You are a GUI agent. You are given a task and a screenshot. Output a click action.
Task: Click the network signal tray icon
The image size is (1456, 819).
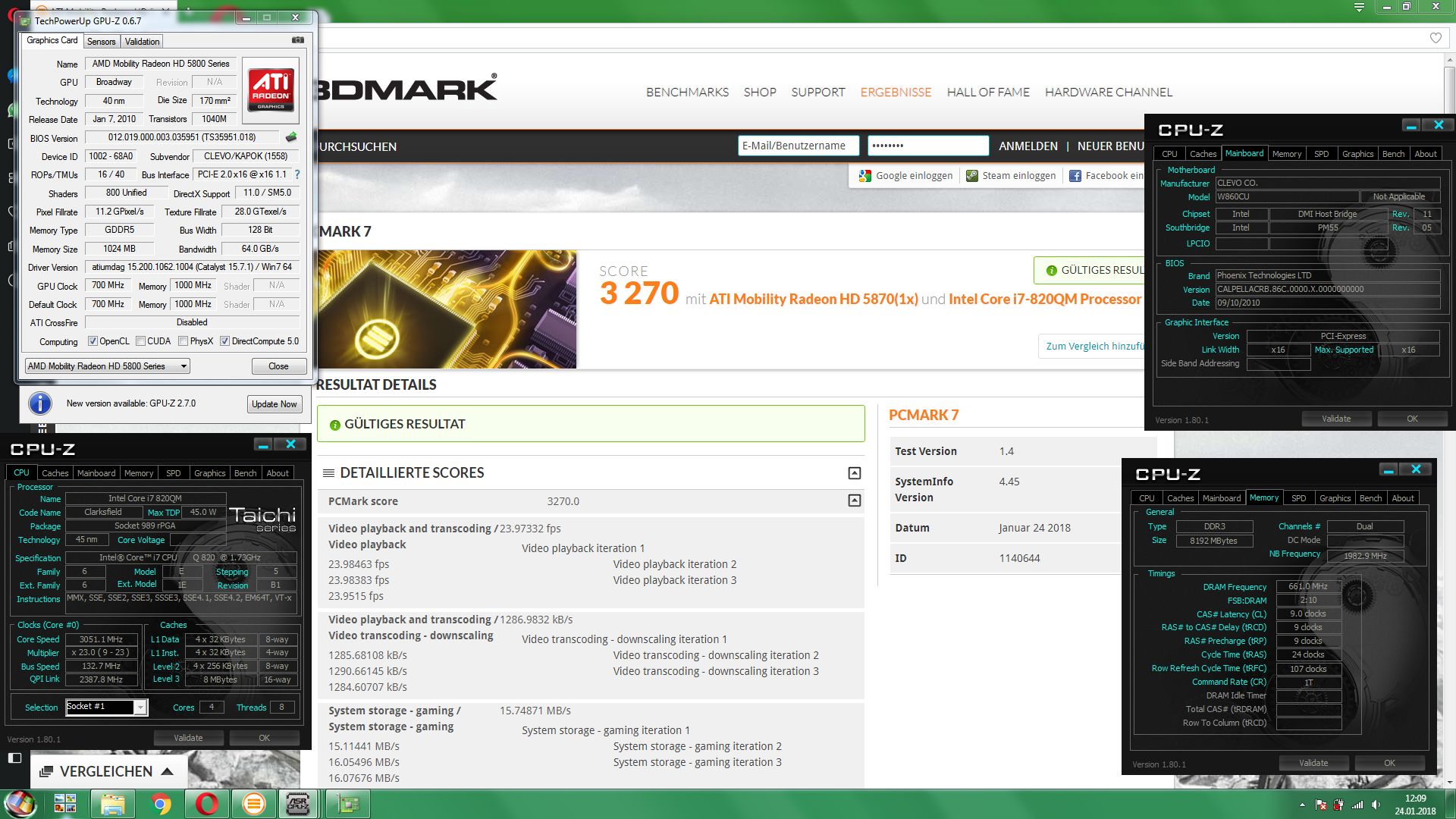pos(1357,805)
